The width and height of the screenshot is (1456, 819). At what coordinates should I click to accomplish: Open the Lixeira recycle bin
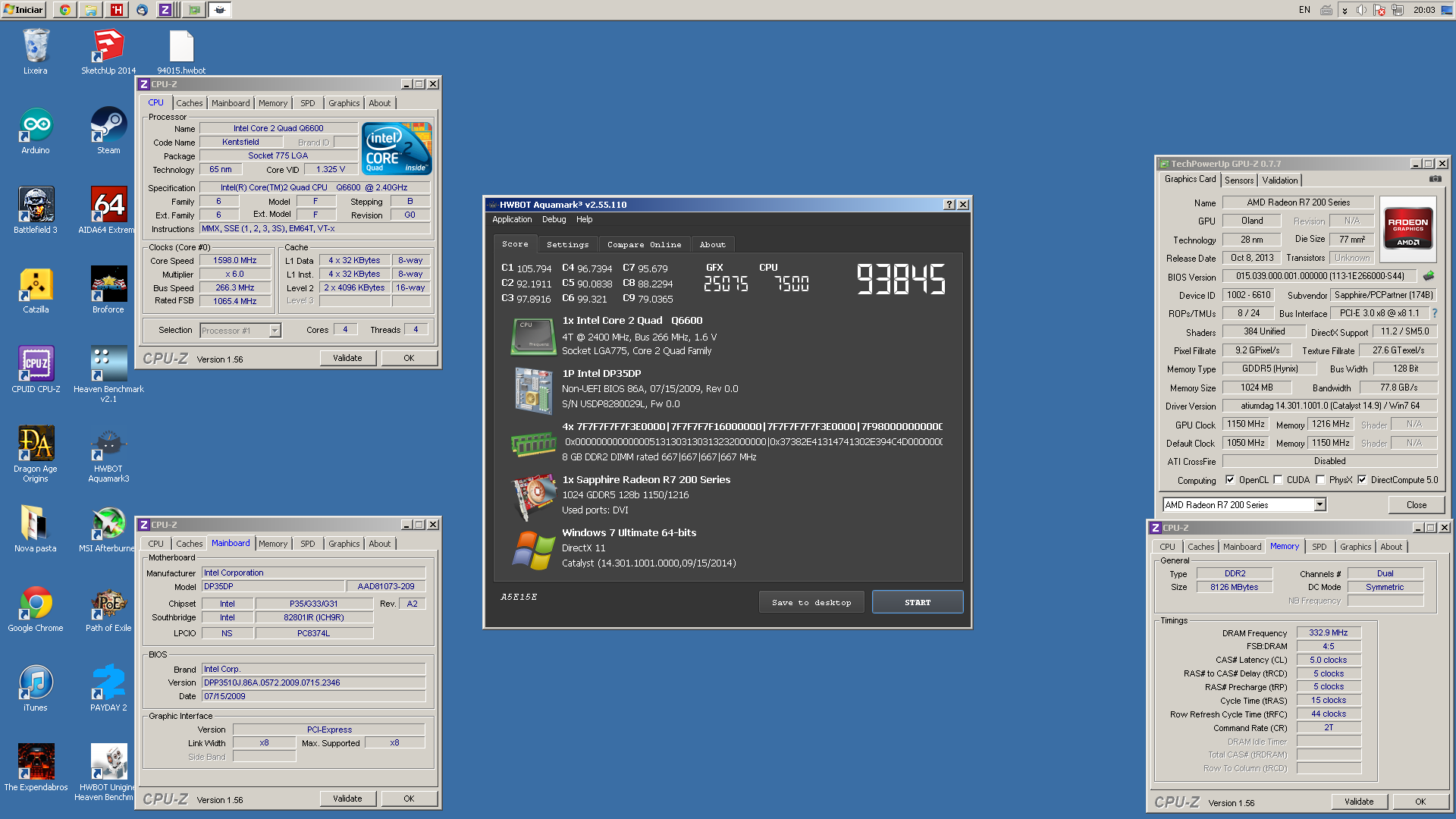coord(36,52)
